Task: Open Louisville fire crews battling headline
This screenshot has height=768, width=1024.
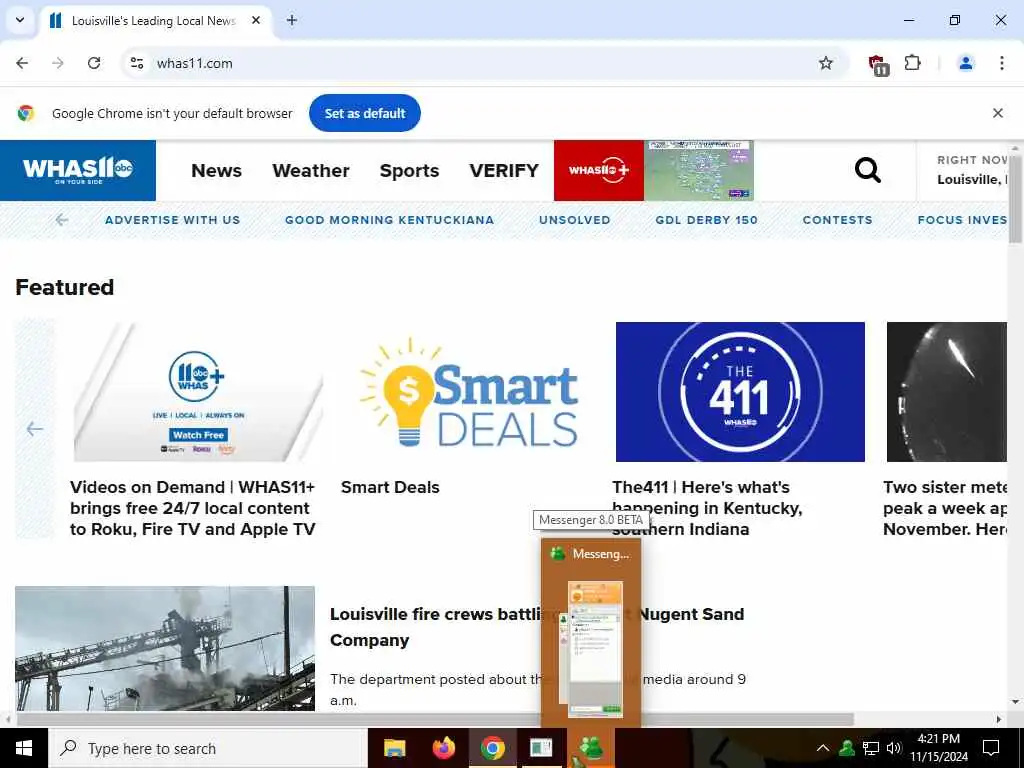Action: (x=537, y=627)
